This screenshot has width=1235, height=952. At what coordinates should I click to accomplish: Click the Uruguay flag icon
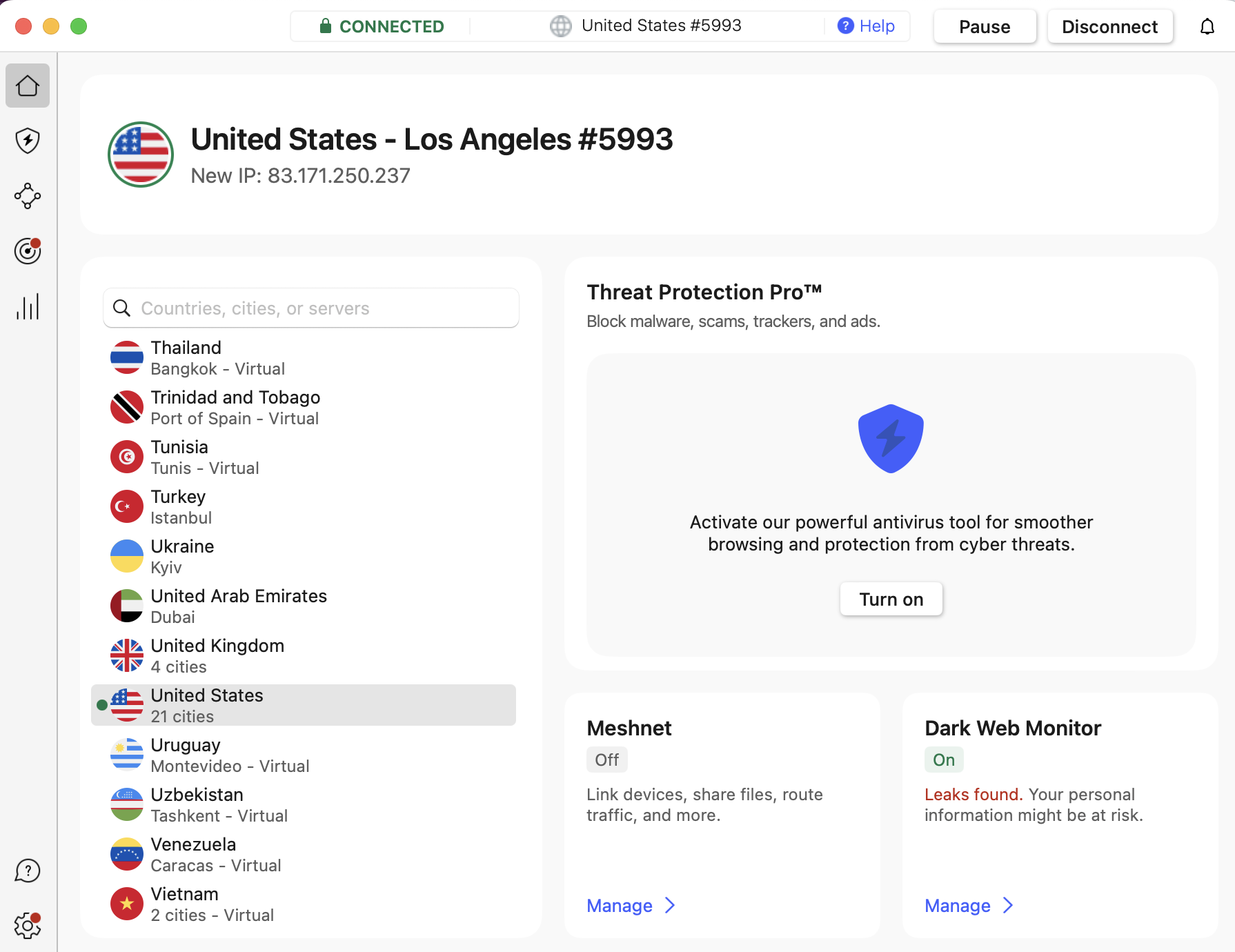pos(127,755)
